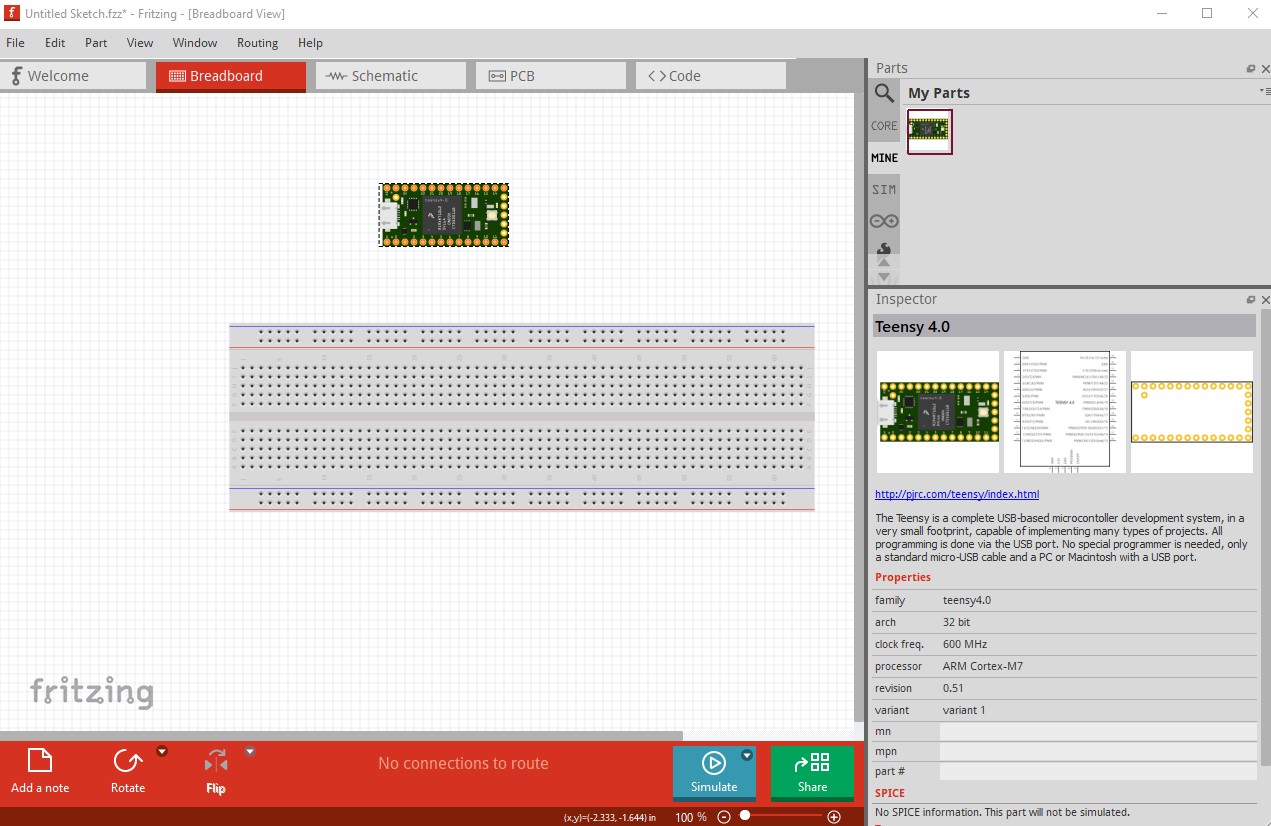Click the Teensy 4.0 title field
This screenshot has width=1271, height=826.
pos(1064,326)
